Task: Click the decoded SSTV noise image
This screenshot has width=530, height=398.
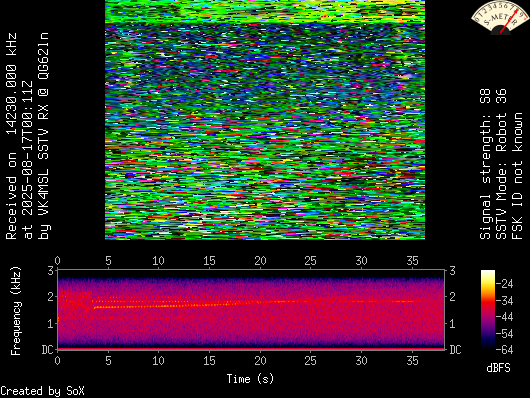Action: pos(265,120)
